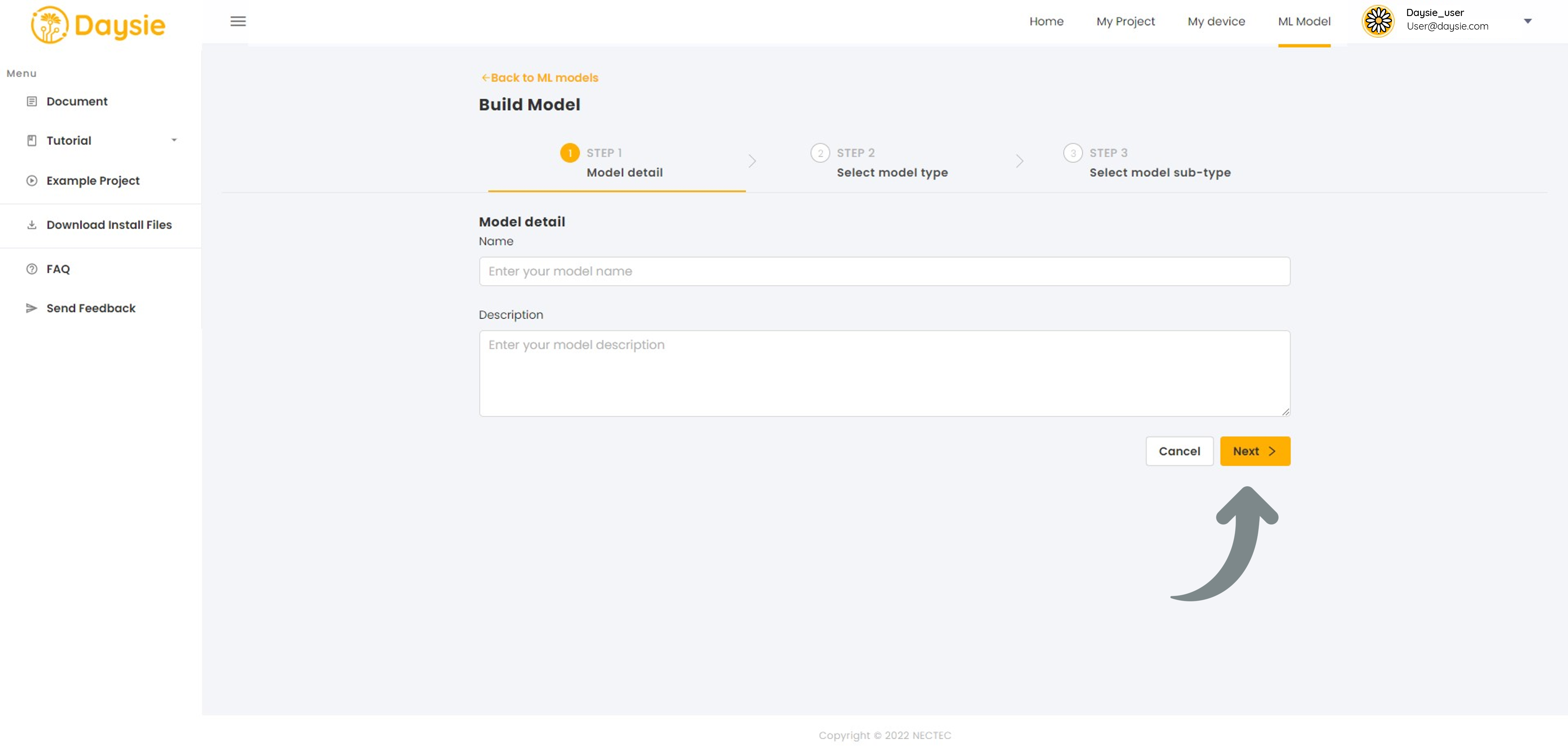
Task: Click the Build Model heading
Action: [x=529, y=105]
